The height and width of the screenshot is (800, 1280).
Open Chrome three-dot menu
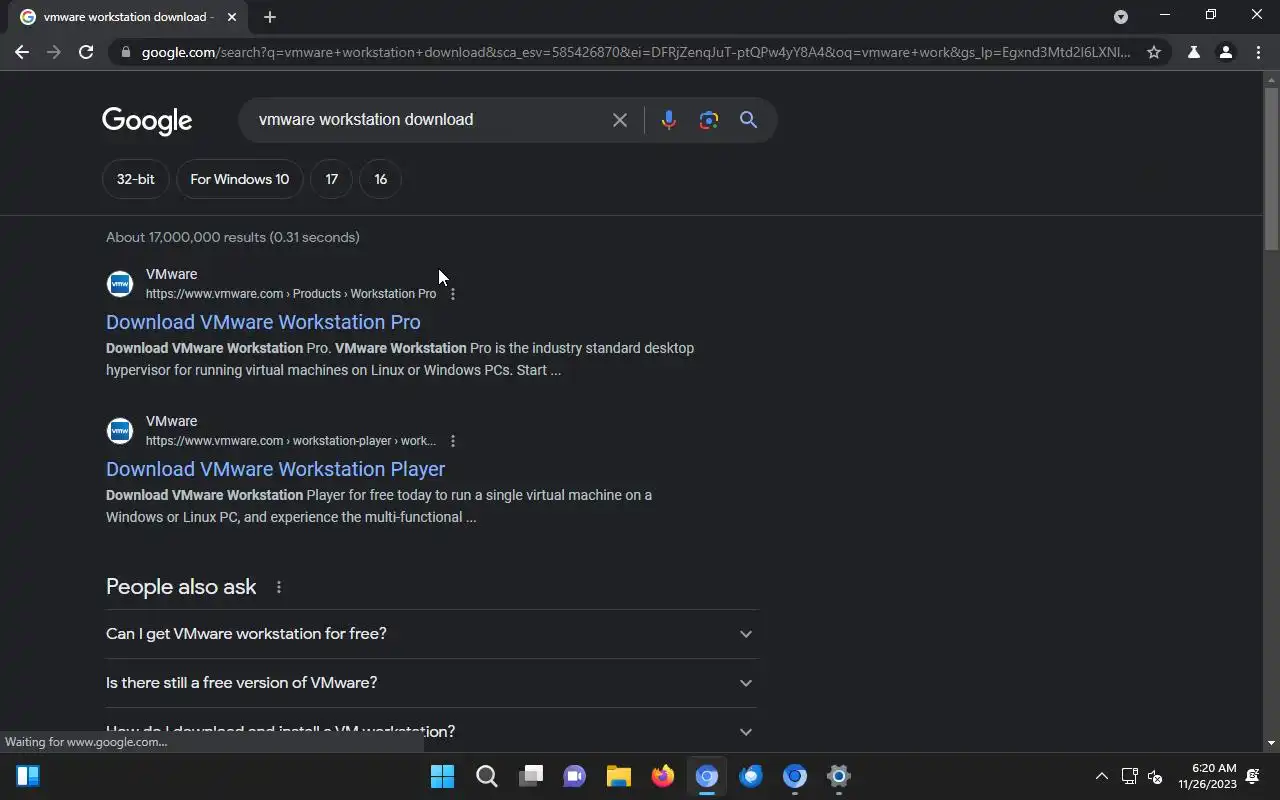click(x=1258, y=52)
